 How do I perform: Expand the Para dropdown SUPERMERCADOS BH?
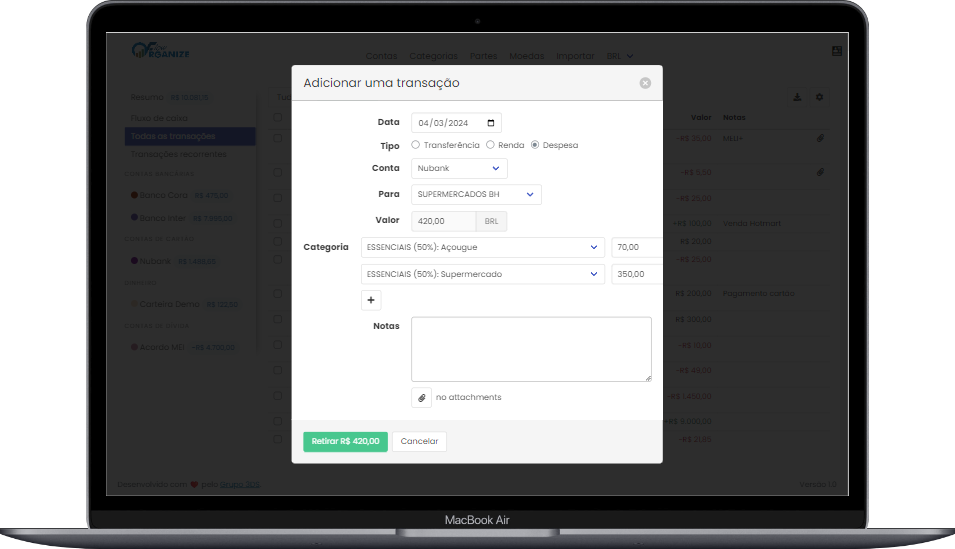click(x=476, y=194)
